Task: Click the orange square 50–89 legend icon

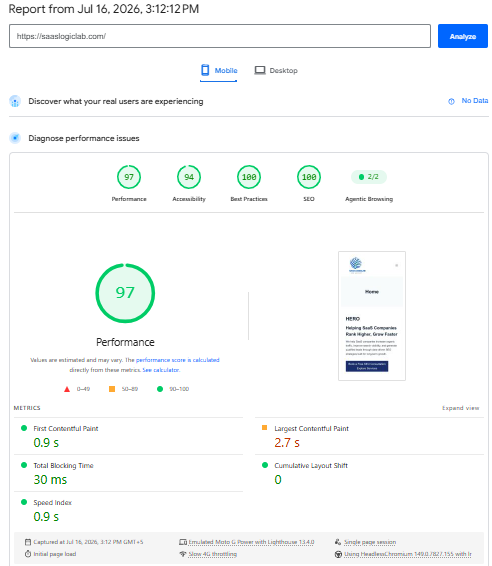Action: pyautogui.click(x=112, y=389)
